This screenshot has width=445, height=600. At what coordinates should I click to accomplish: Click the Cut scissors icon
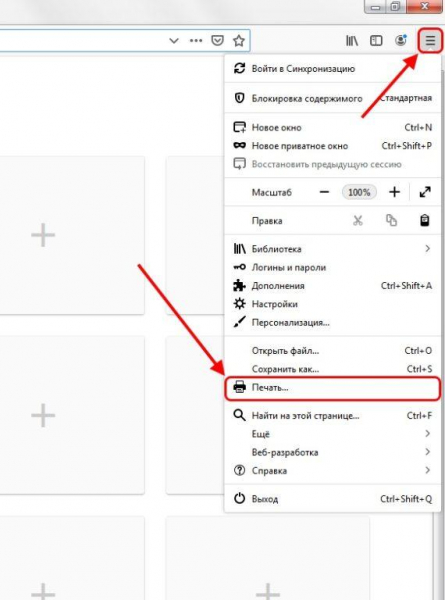click(x=358, y=220)
